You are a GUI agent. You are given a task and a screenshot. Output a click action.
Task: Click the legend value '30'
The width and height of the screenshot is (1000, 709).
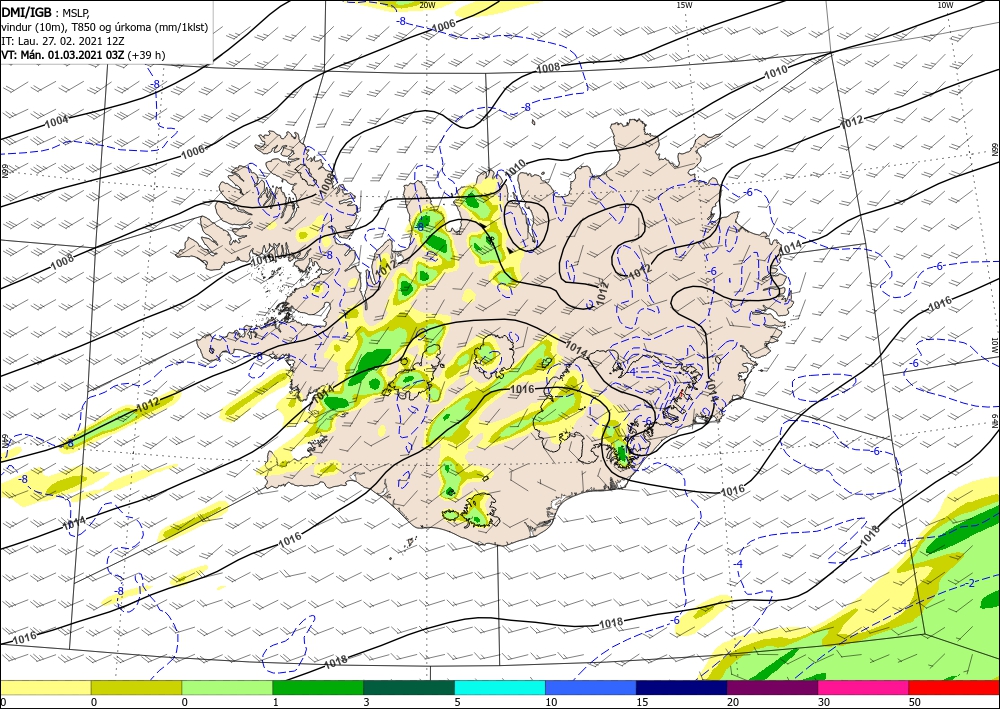[824, 702]
